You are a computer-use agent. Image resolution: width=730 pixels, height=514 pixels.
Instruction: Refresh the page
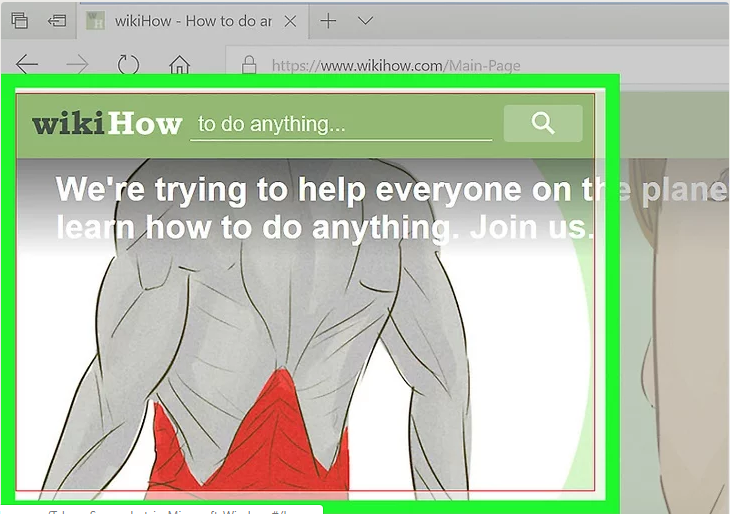128,64
